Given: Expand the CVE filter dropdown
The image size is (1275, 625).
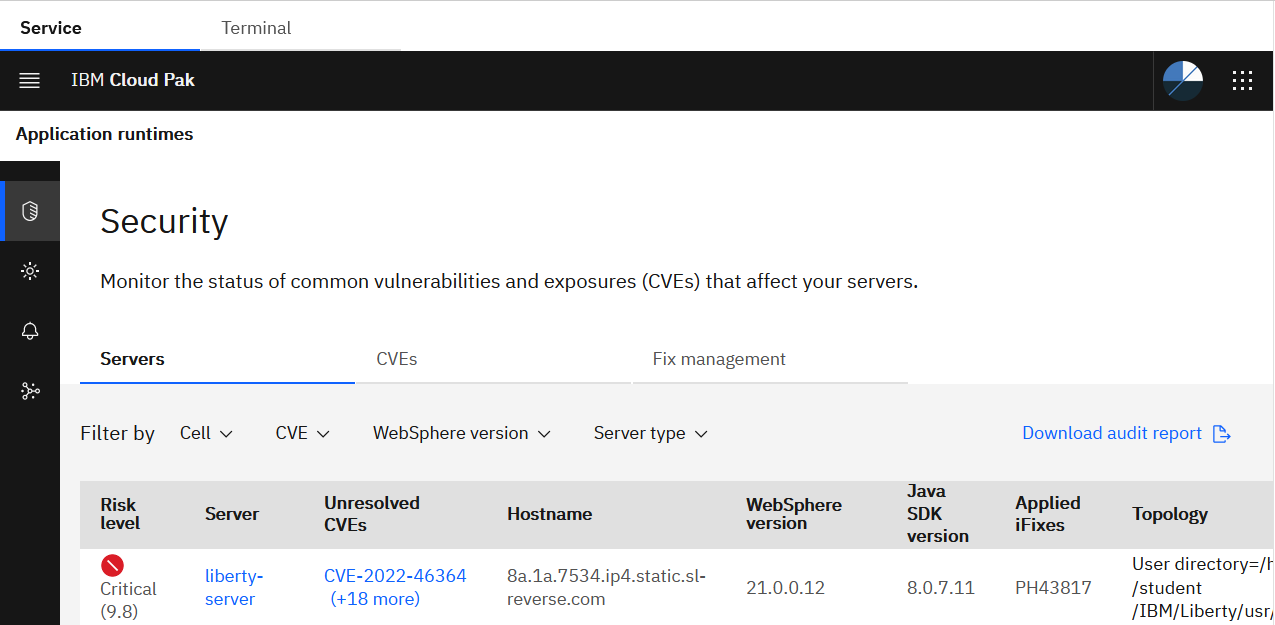Looking at the screenshot, I should 303,433.
